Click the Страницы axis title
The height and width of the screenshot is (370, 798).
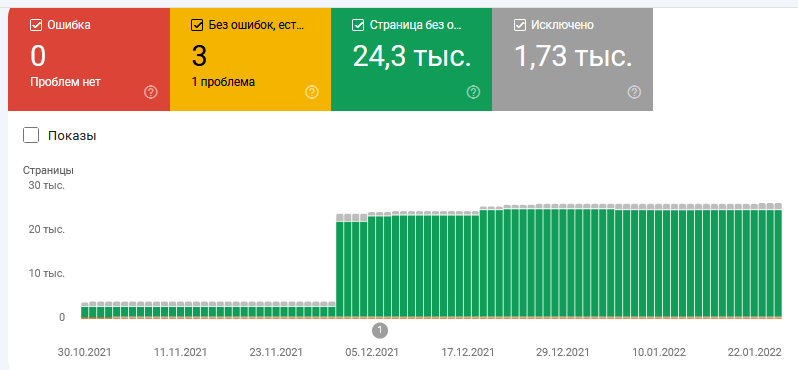click(x=48, y=170)
